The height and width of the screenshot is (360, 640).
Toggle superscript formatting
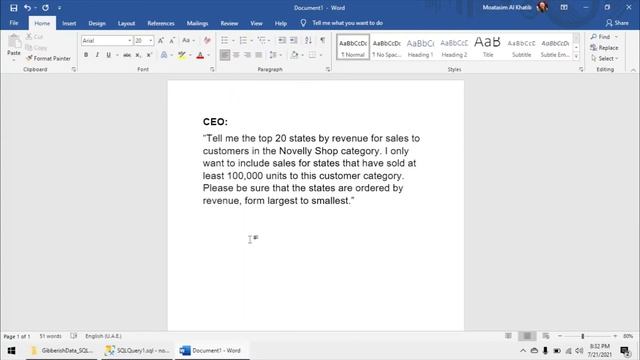point(149,55)
